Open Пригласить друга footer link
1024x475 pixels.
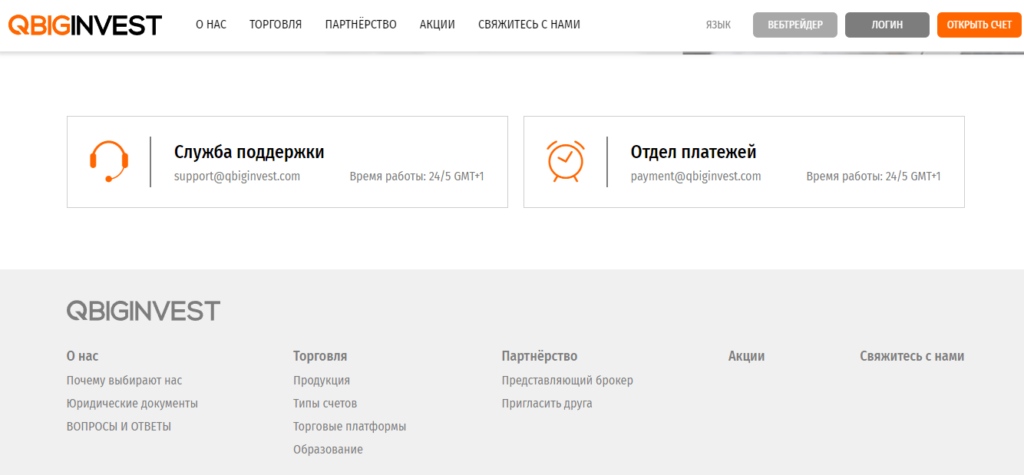547,404
